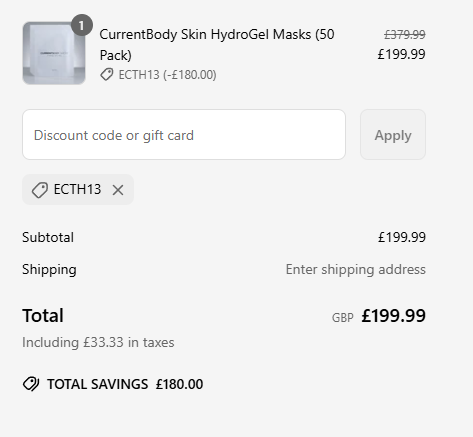Click the tag icon in ECTH13 chip
The image size is (473, 437).
[40, 190]
